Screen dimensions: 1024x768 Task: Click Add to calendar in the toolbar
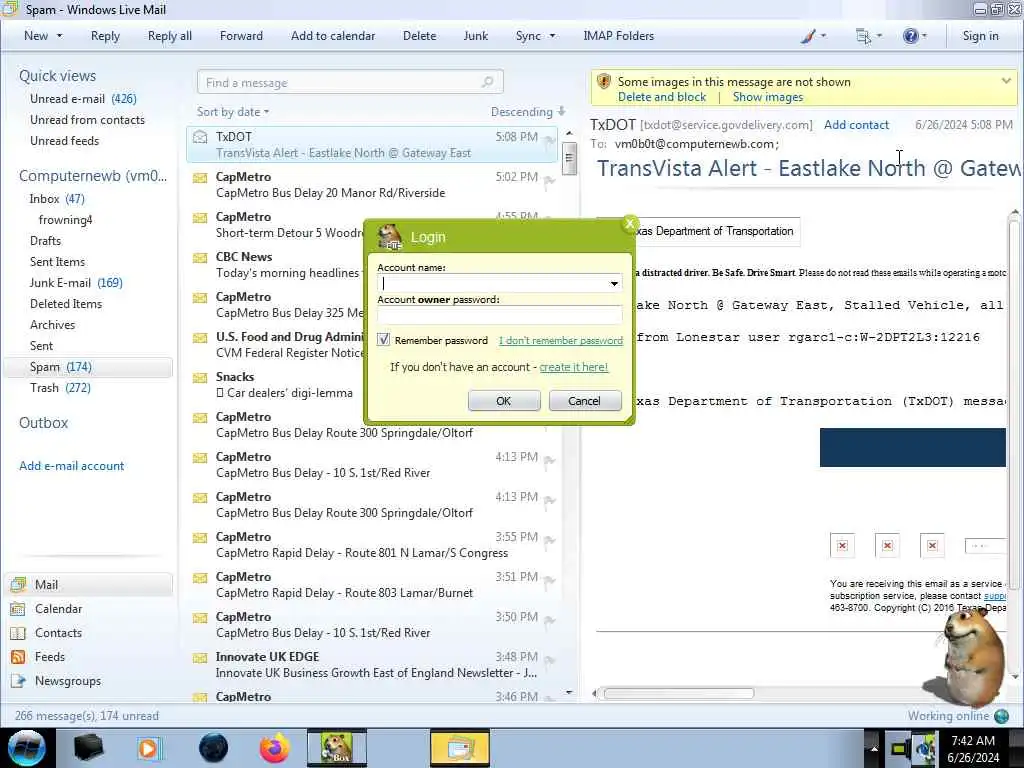(333, 36)
